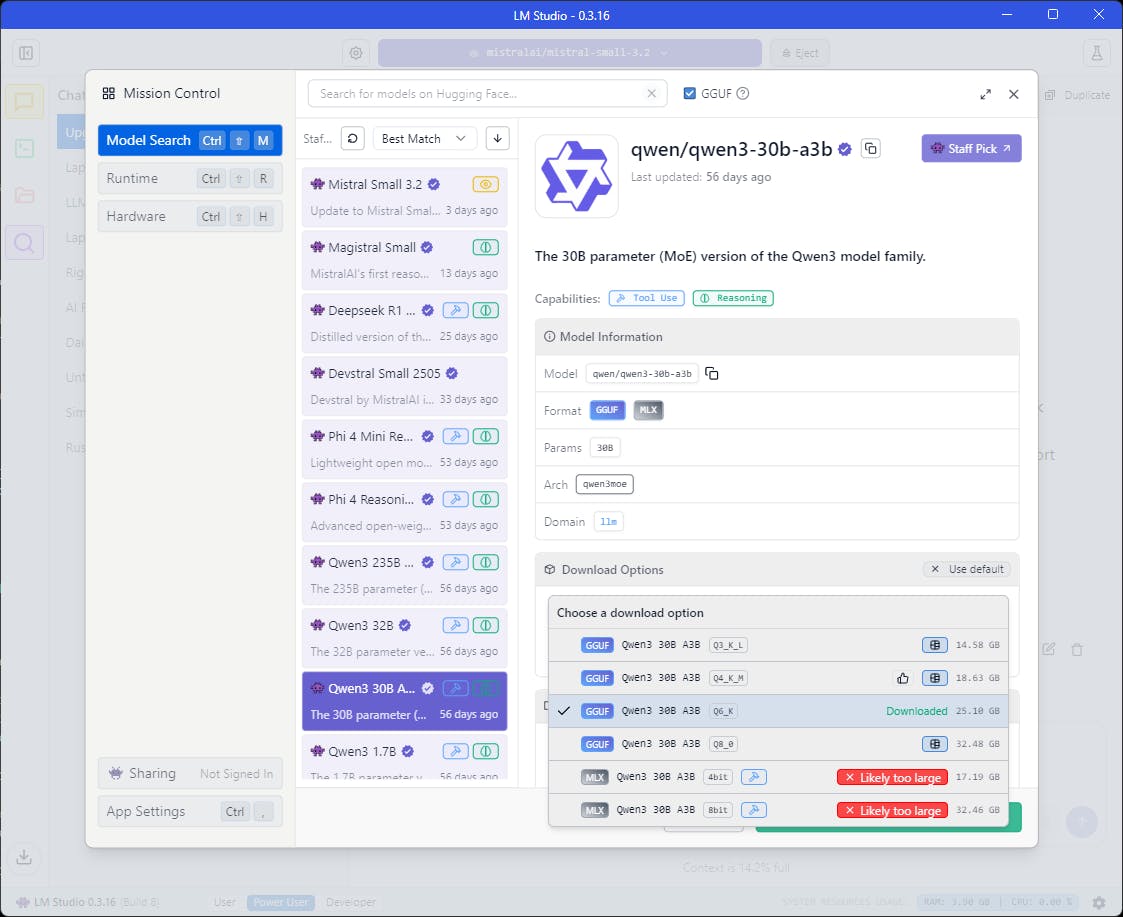1123x917 pixels.
Task: Click the sidebar collapse icon top left
Action: pyautogui.click(x=26, y=53)
